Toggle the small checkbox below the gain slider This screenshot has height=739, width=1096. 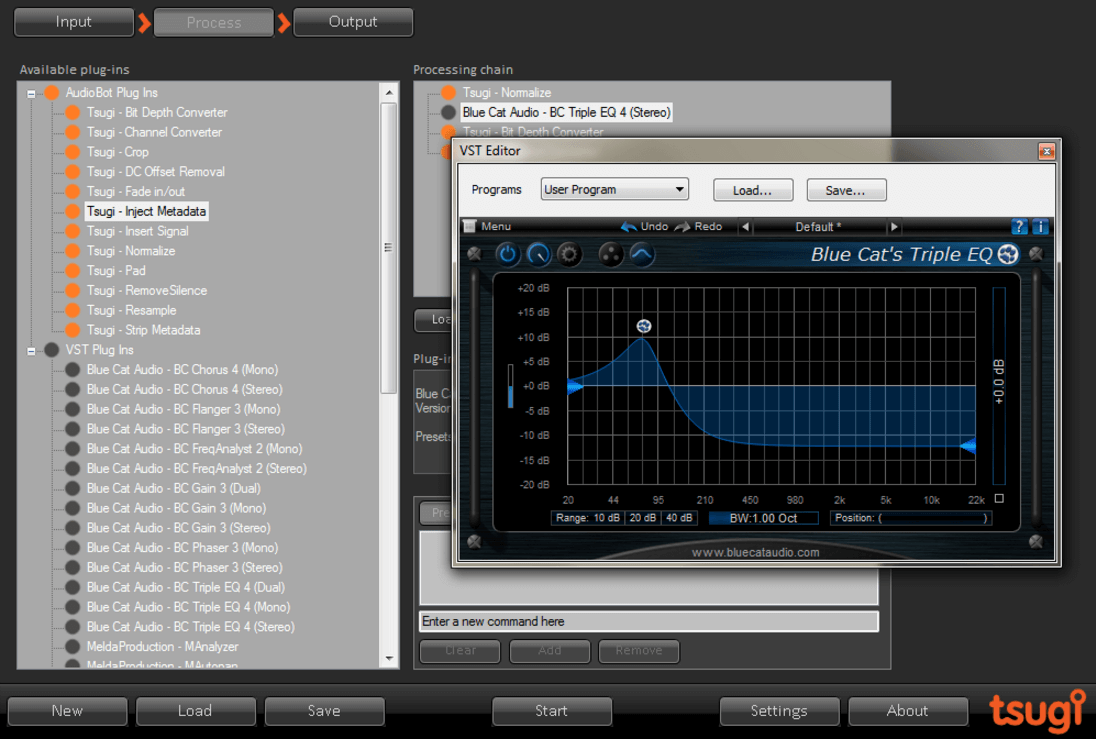999,498
